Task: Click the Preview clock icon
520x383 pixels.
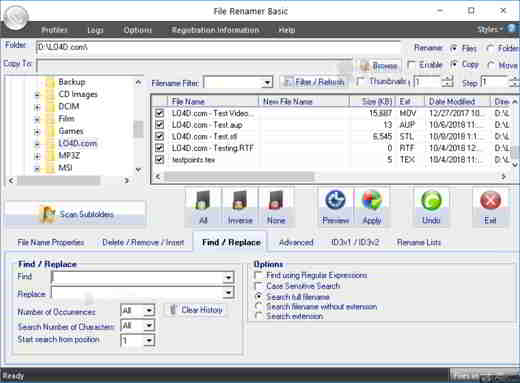Action: coord(335,200)
